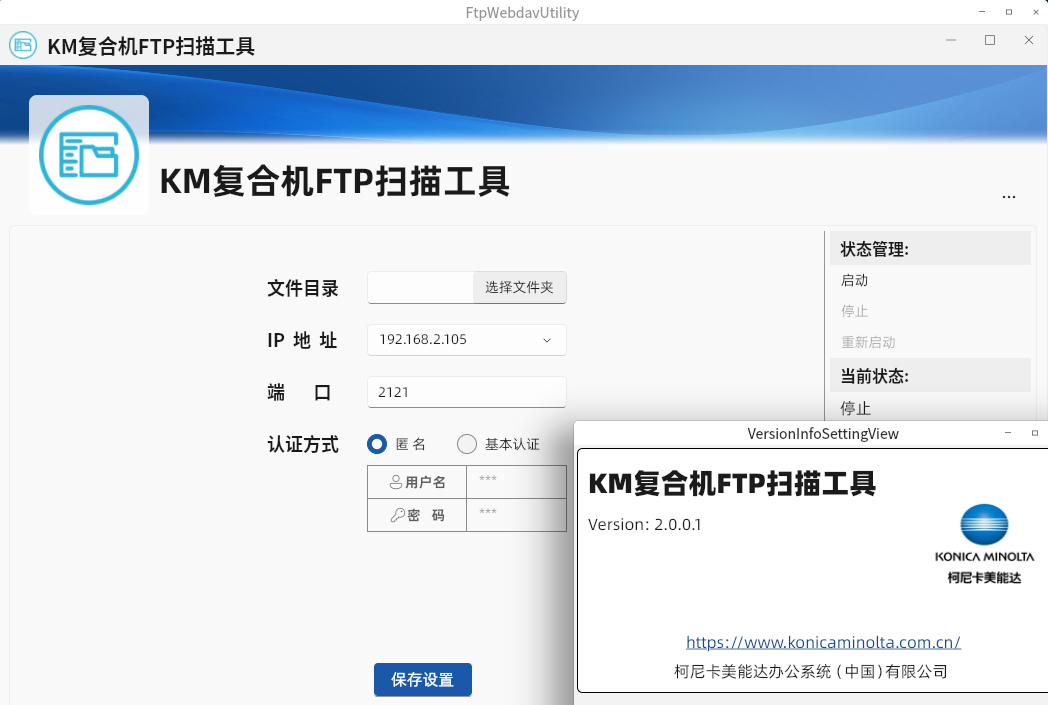Click the username input field
Image resolution: width=1048 pixels, height=705 pixels.
tap(516, 482)
